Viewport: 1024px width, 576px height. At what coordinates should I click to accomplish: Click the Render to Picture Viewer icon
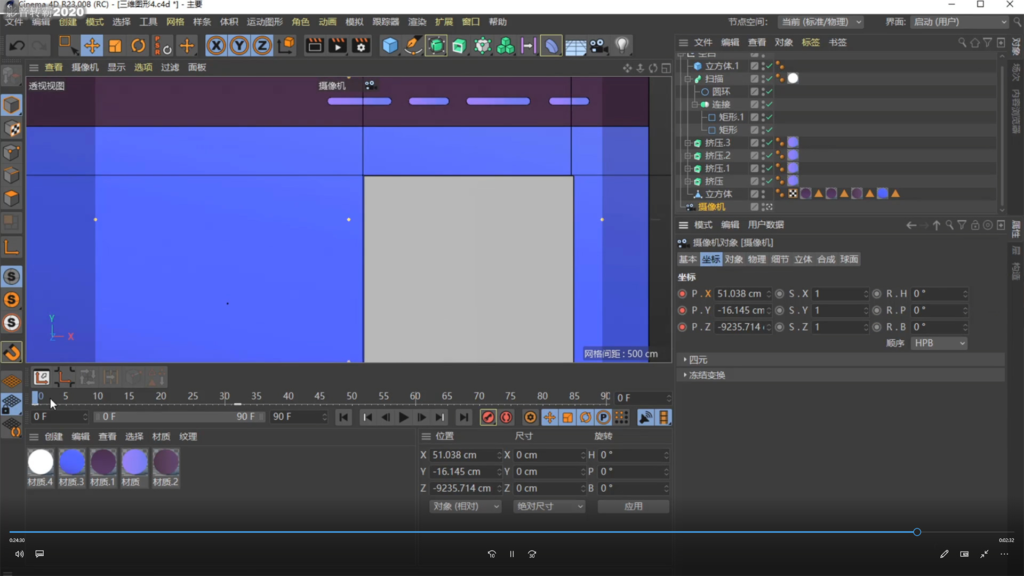(338, 46)
